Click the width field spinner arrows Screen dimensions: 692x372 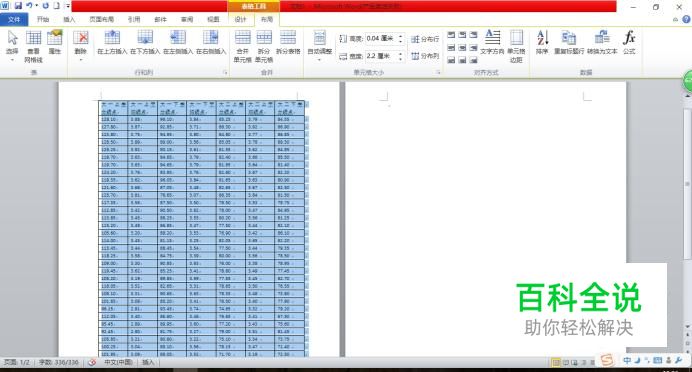(400, 56)
